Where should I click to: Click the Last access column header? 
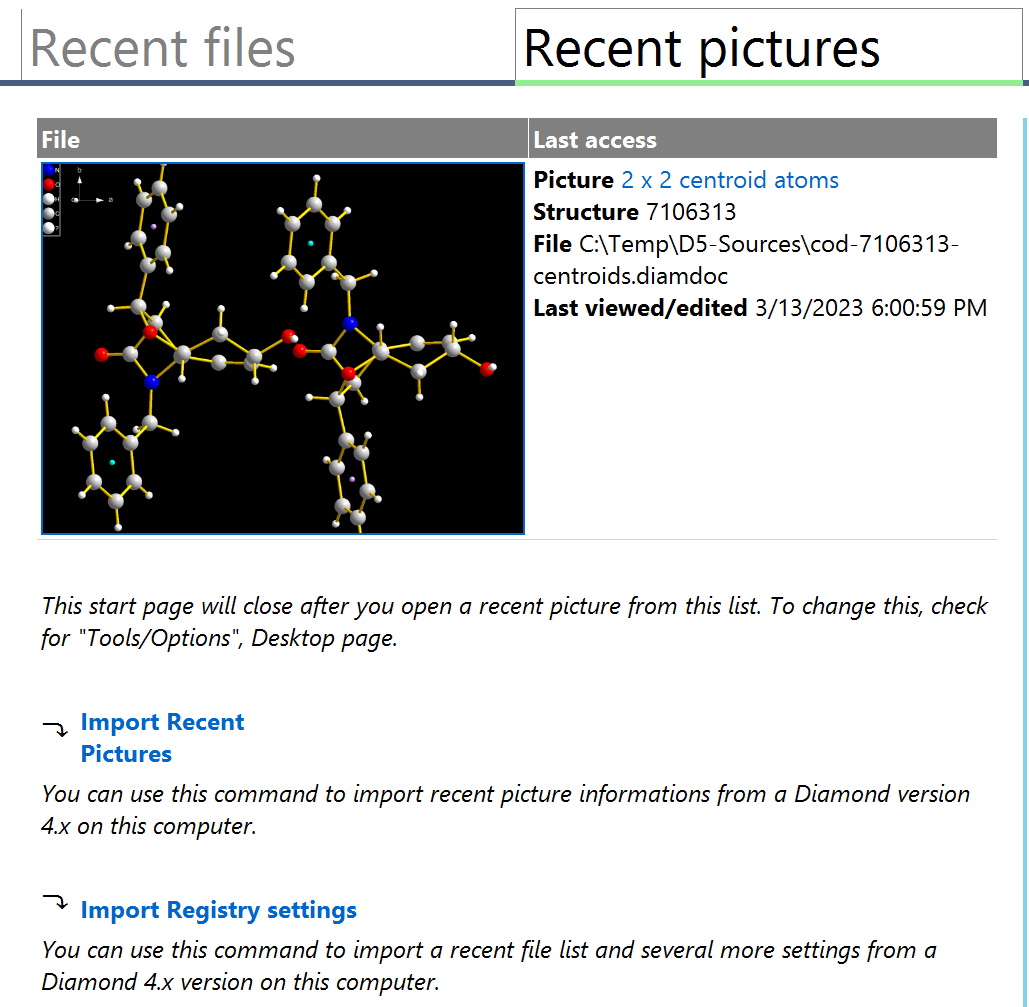click(x=596, y=139)
